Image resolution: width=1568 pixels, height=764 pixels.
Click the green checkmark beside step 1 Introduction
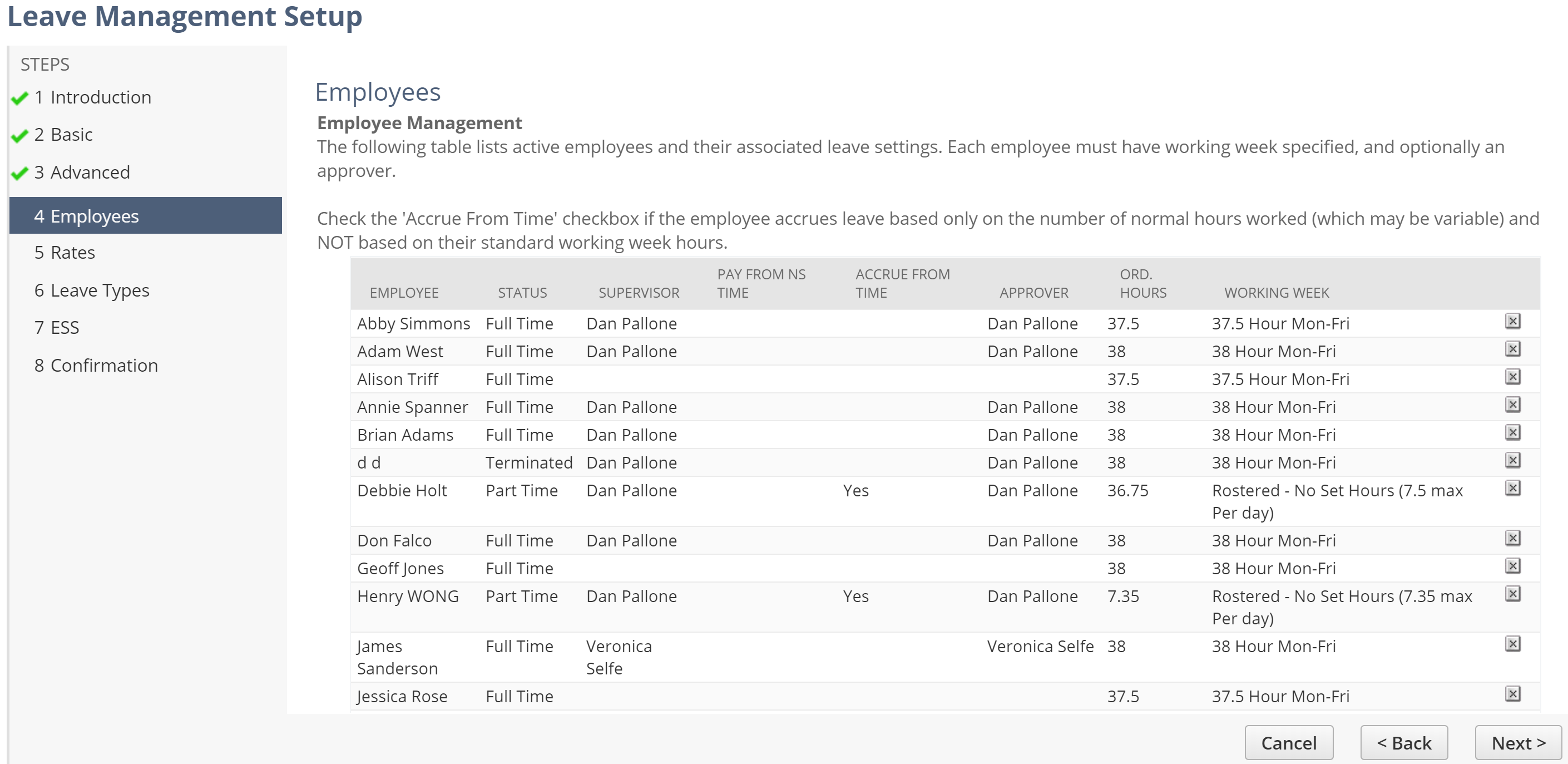[19, 96]
